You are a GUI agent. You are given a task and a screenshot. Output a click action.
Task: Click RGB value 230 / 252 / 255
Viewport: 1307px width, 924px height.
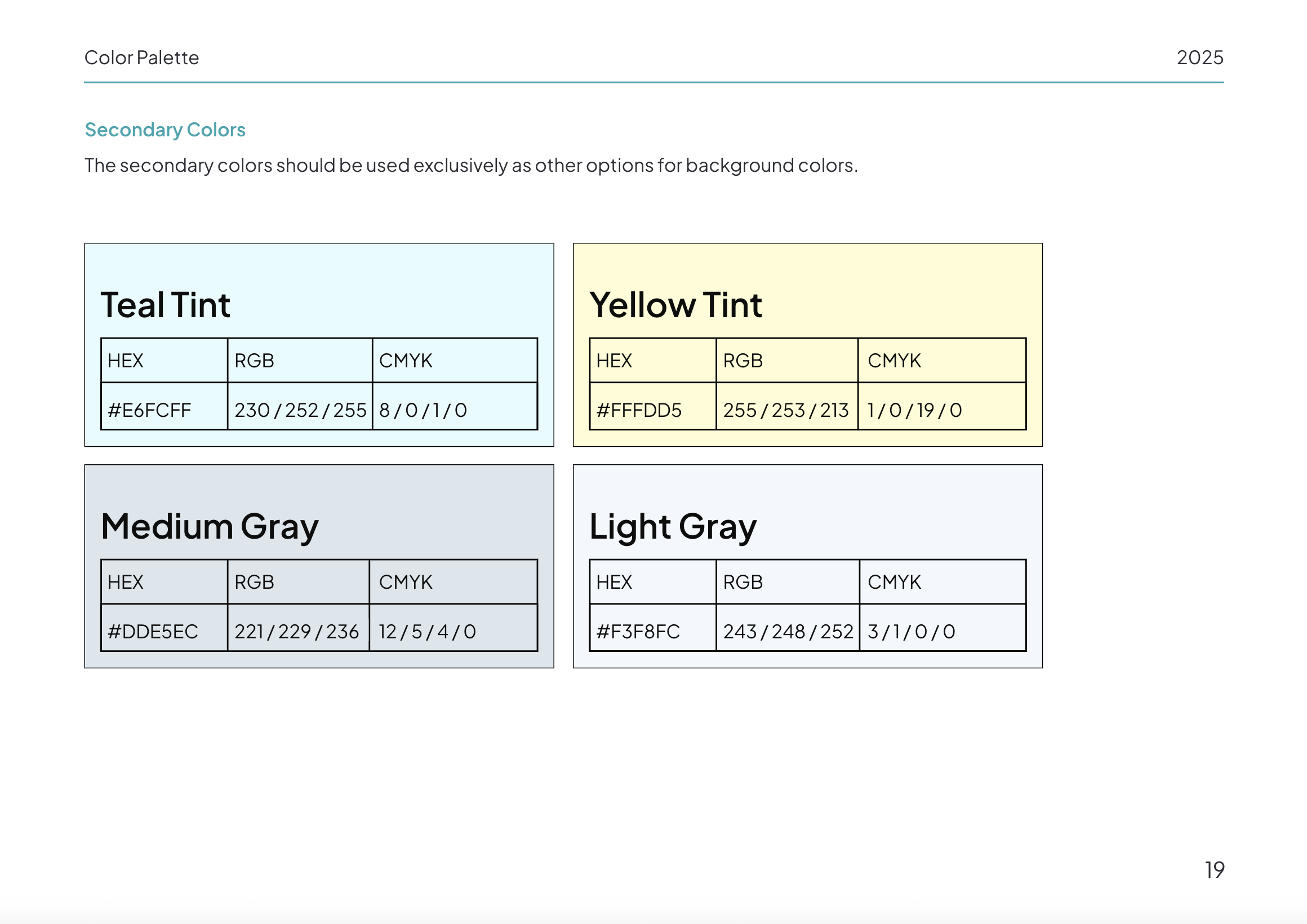point(300,411)
